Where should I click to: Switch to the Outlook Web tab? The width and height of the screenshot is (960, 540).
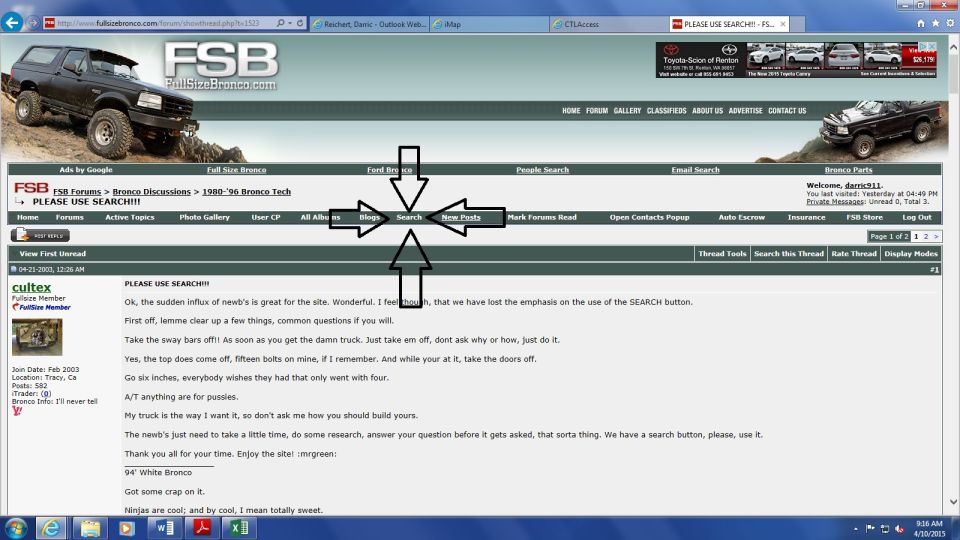click(369, 24)
